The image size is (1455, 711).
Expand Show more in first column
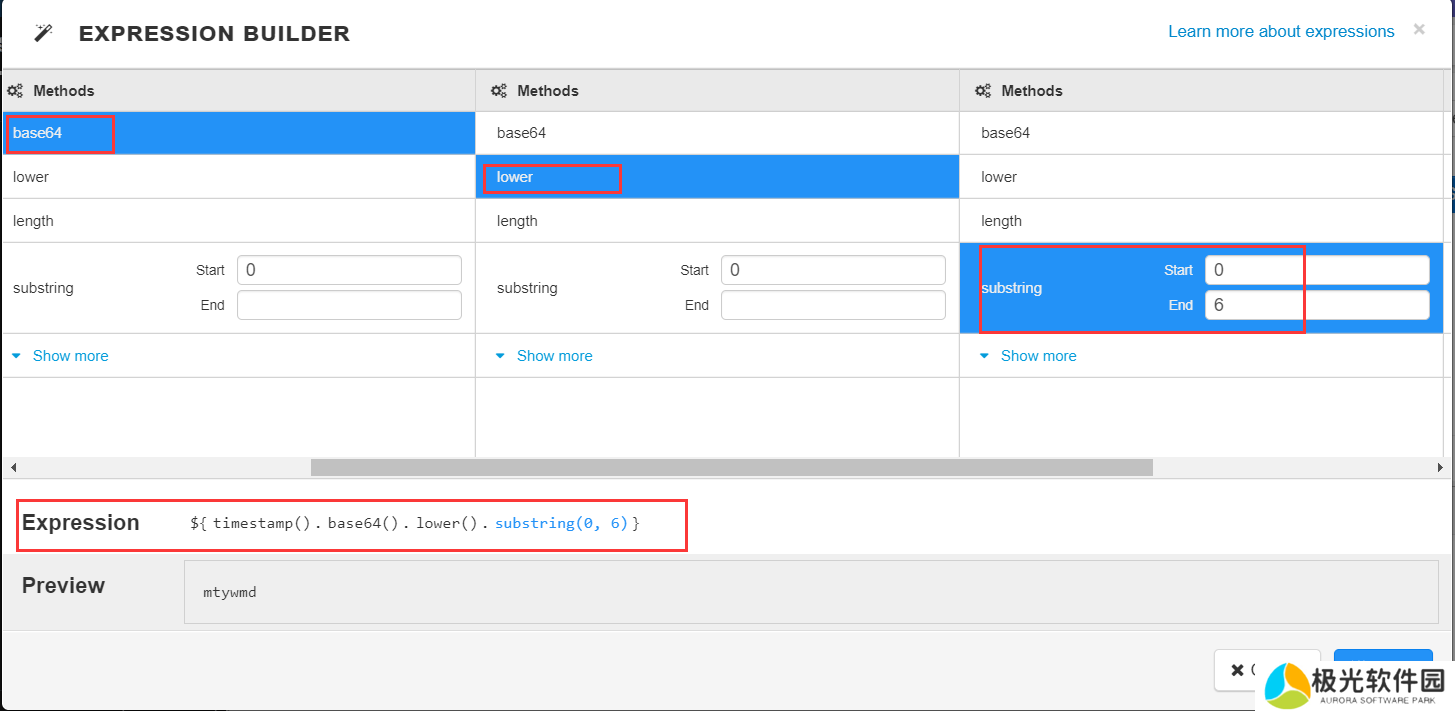(70, 356)
